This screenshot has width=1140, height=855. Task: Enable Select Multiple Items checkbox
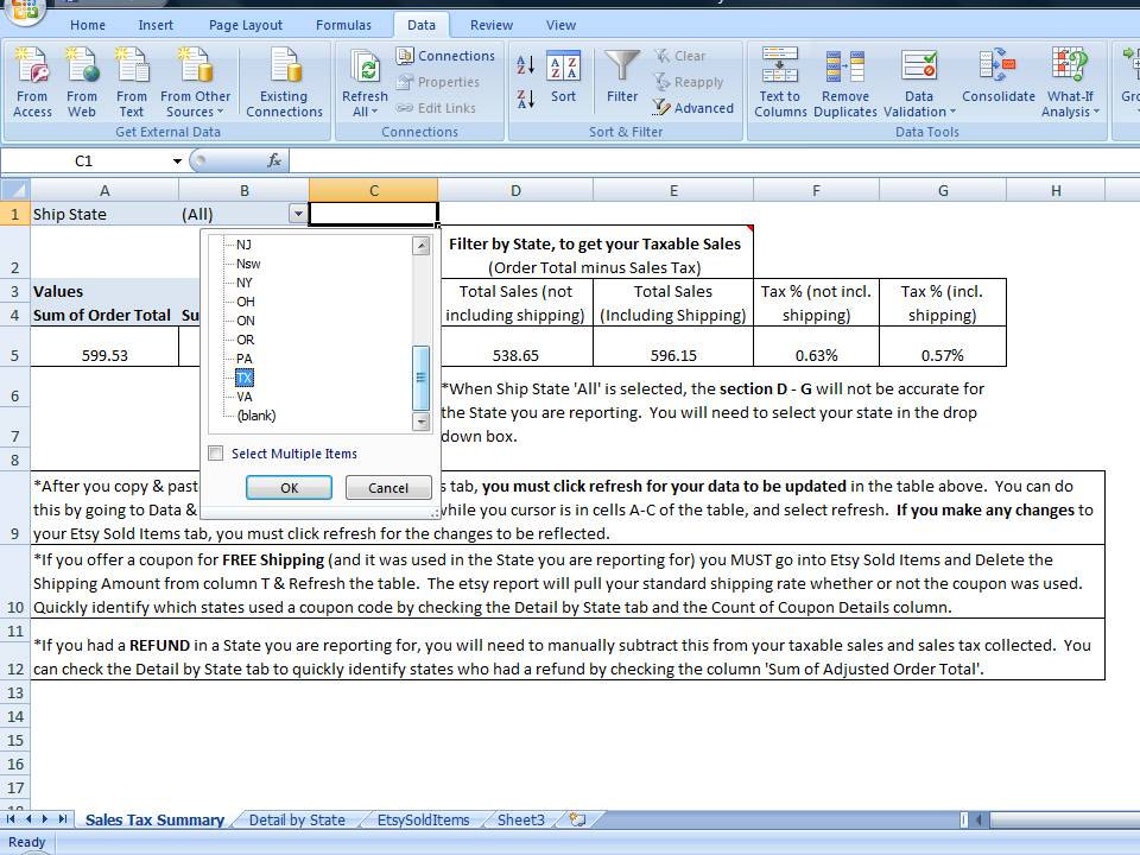(x=215, y=453)
